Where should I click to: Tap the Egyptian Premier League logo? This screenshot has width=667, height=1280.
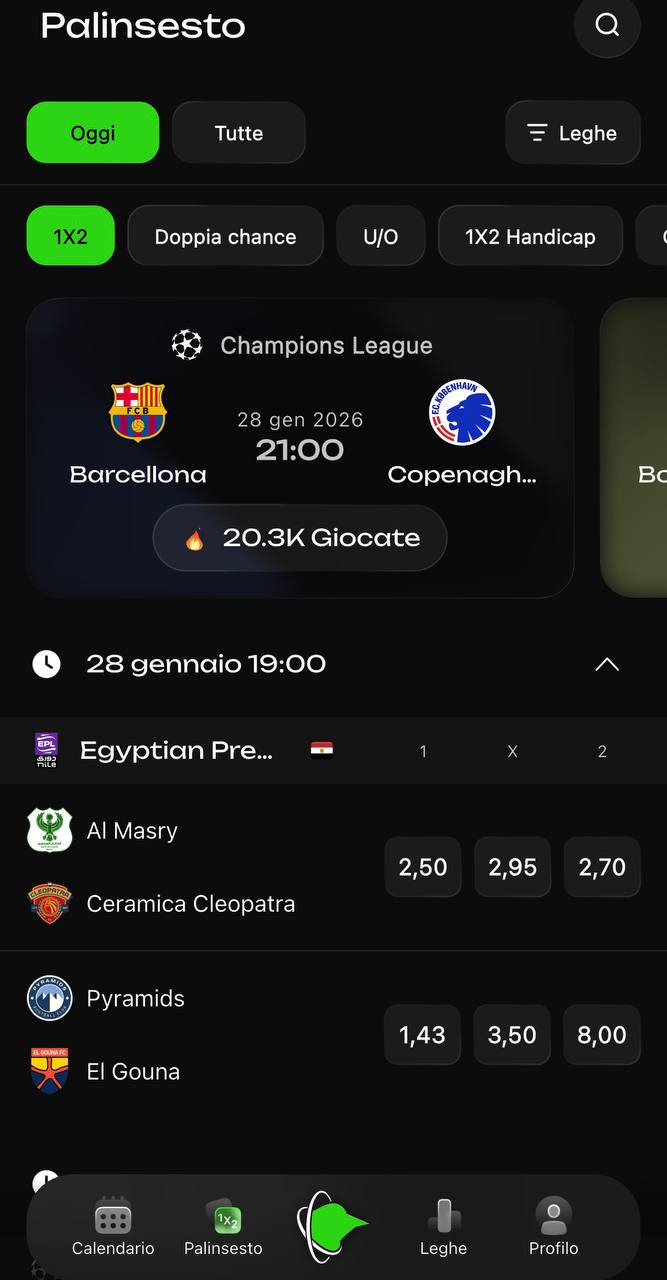45,750
